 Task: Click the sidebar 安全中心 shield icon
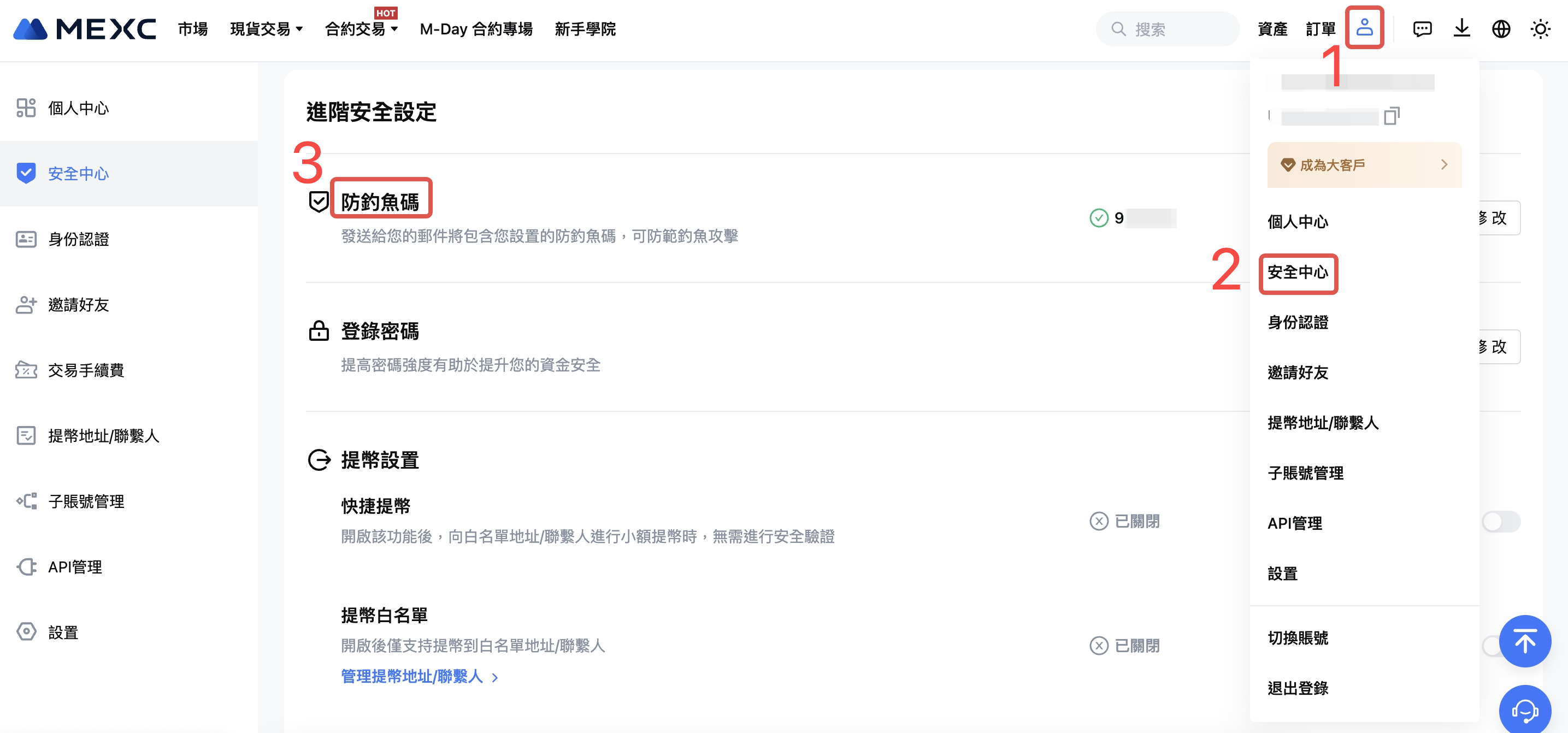click(x=26, y=173)
